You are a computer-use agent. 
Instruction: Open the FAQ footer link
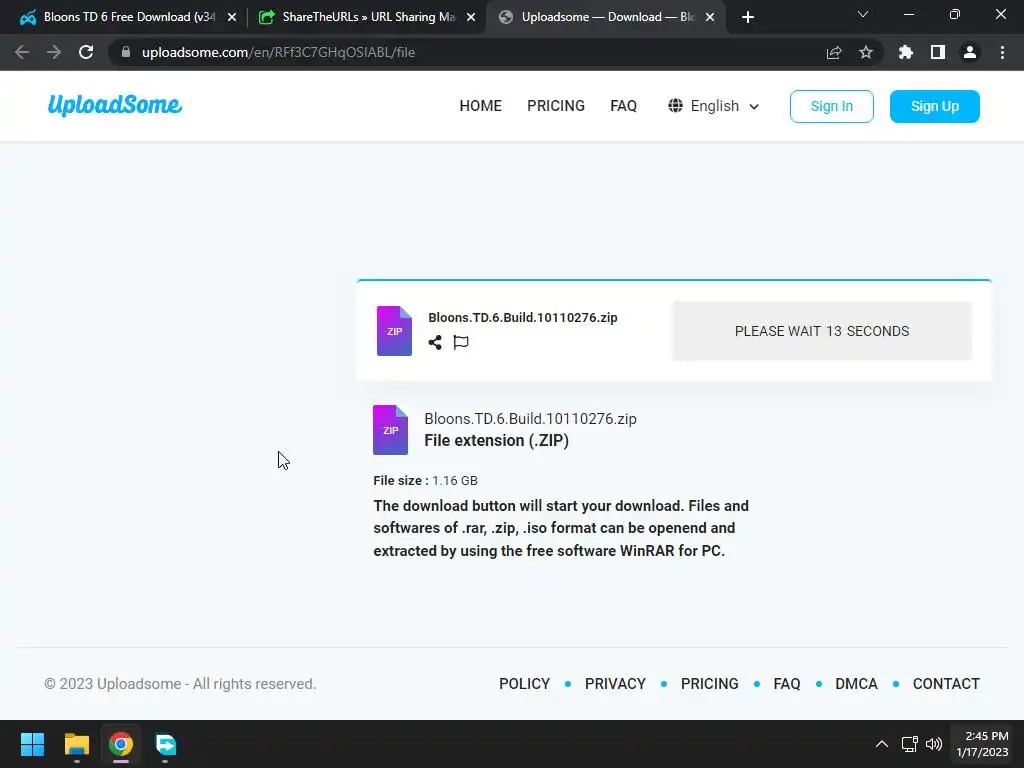coord(787,684)
